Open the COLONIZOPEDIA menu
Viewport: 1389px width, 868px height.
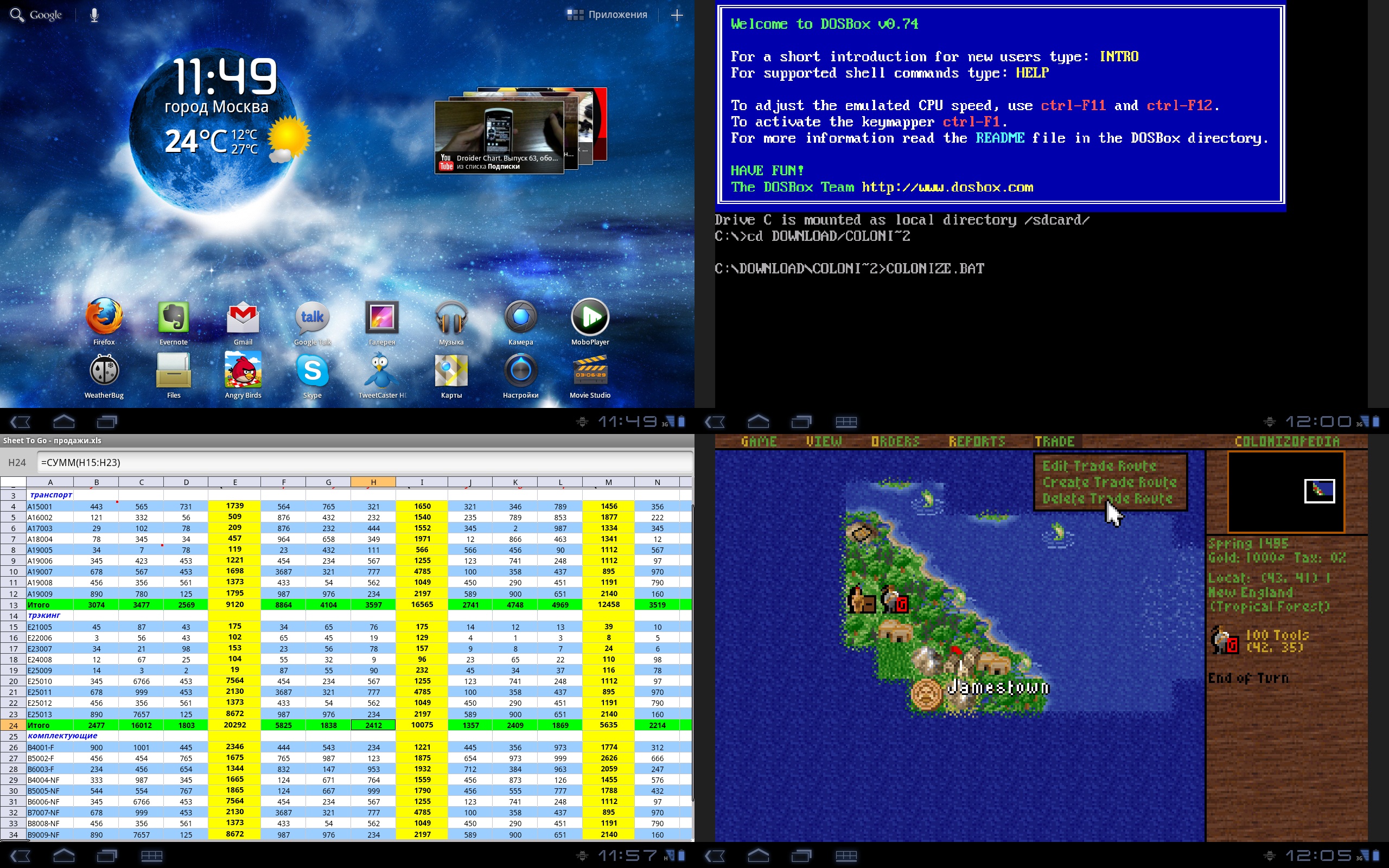pos(1287,442)
